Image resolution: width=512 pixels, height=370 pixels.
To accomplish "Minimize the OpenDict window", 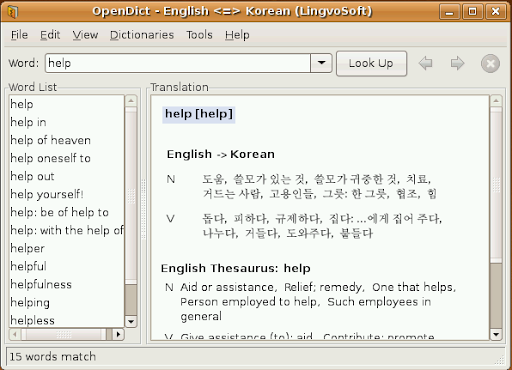I will [449, 12].
